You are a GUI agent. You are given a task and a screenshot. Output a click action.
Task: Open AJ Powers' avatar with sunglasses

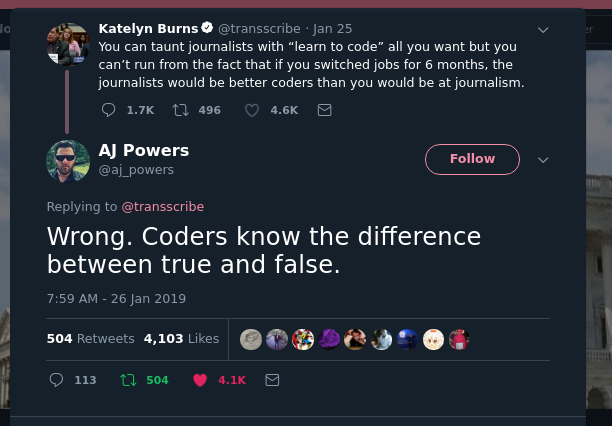[68, 161]
